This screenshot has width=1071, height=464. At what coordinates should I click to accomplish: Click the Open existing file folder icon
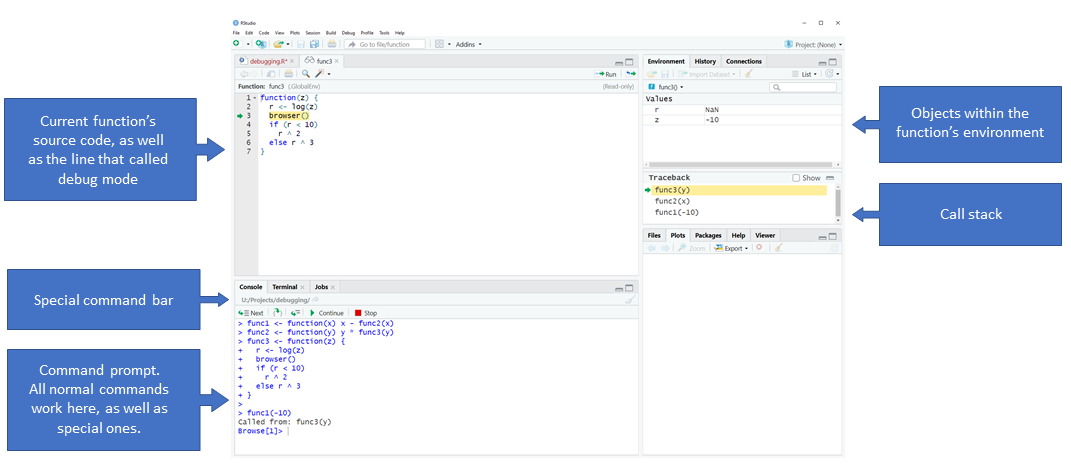click(x=279, y=44)
